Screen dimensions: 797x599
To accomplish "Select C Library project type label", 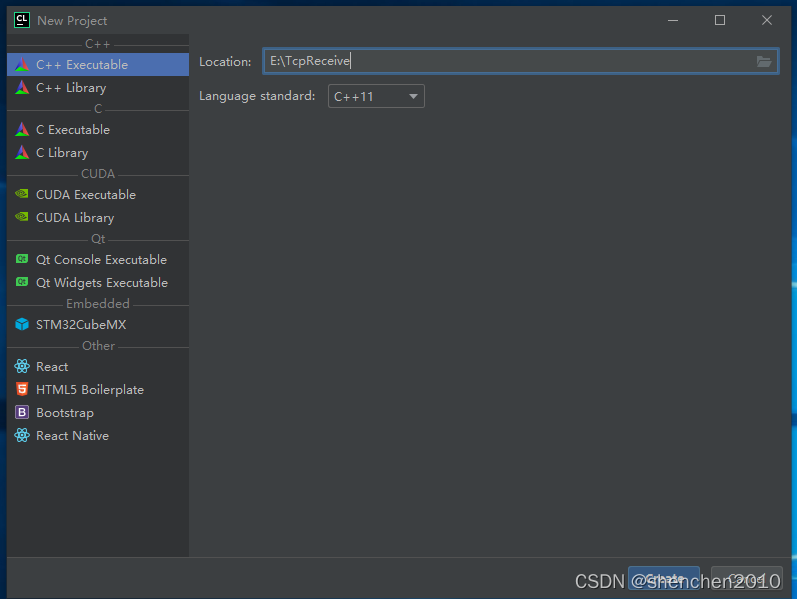I will (x=62, y=153).
